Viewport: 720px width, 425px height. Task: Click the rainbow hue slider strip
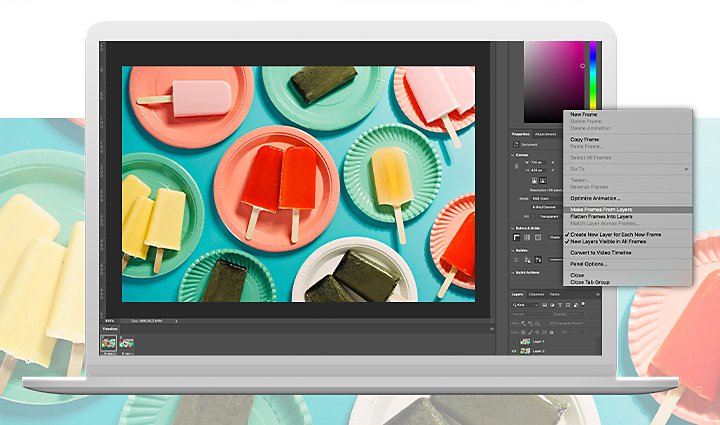tap(593, 76)
